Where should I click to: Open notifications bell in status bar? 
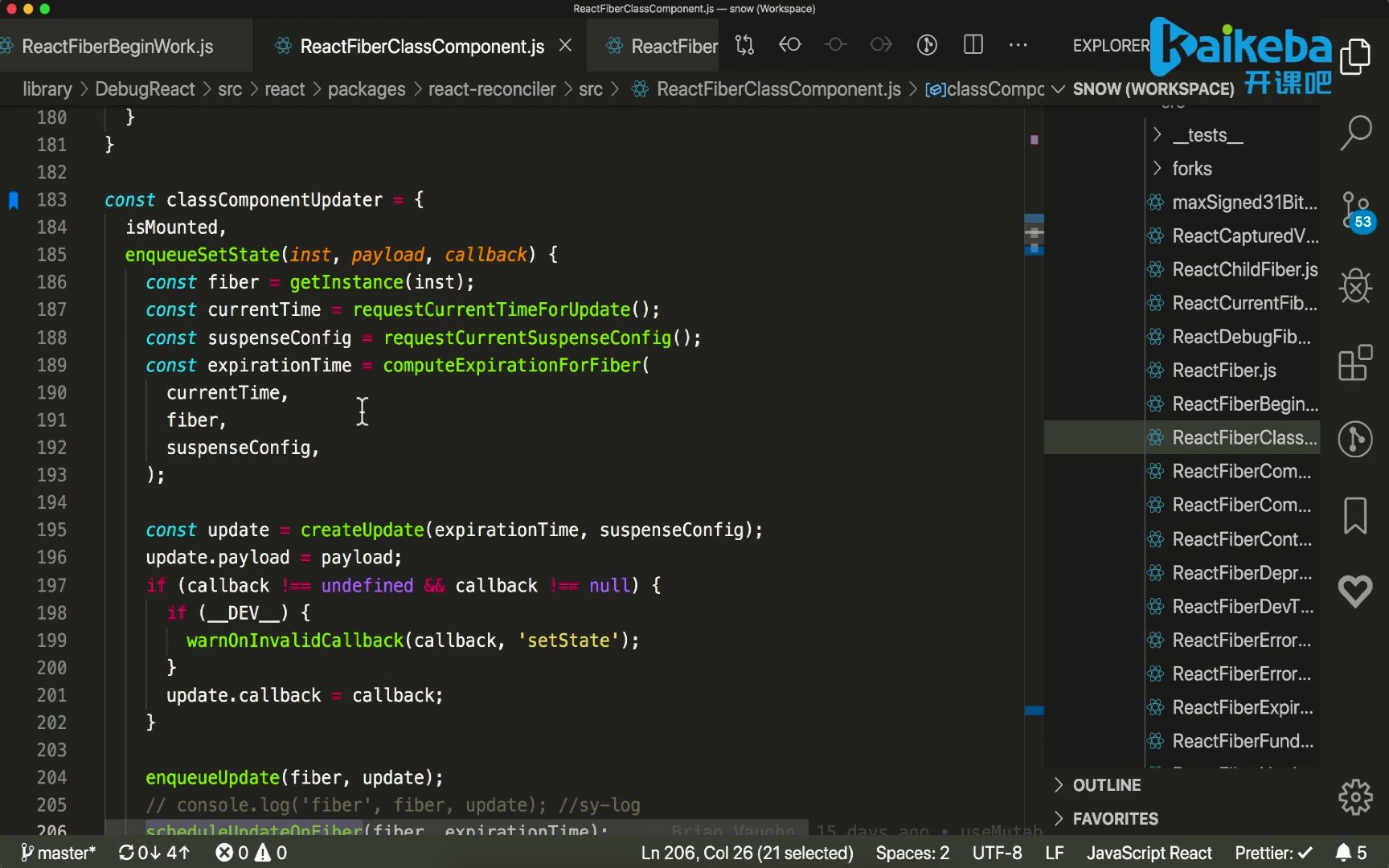1351,853
